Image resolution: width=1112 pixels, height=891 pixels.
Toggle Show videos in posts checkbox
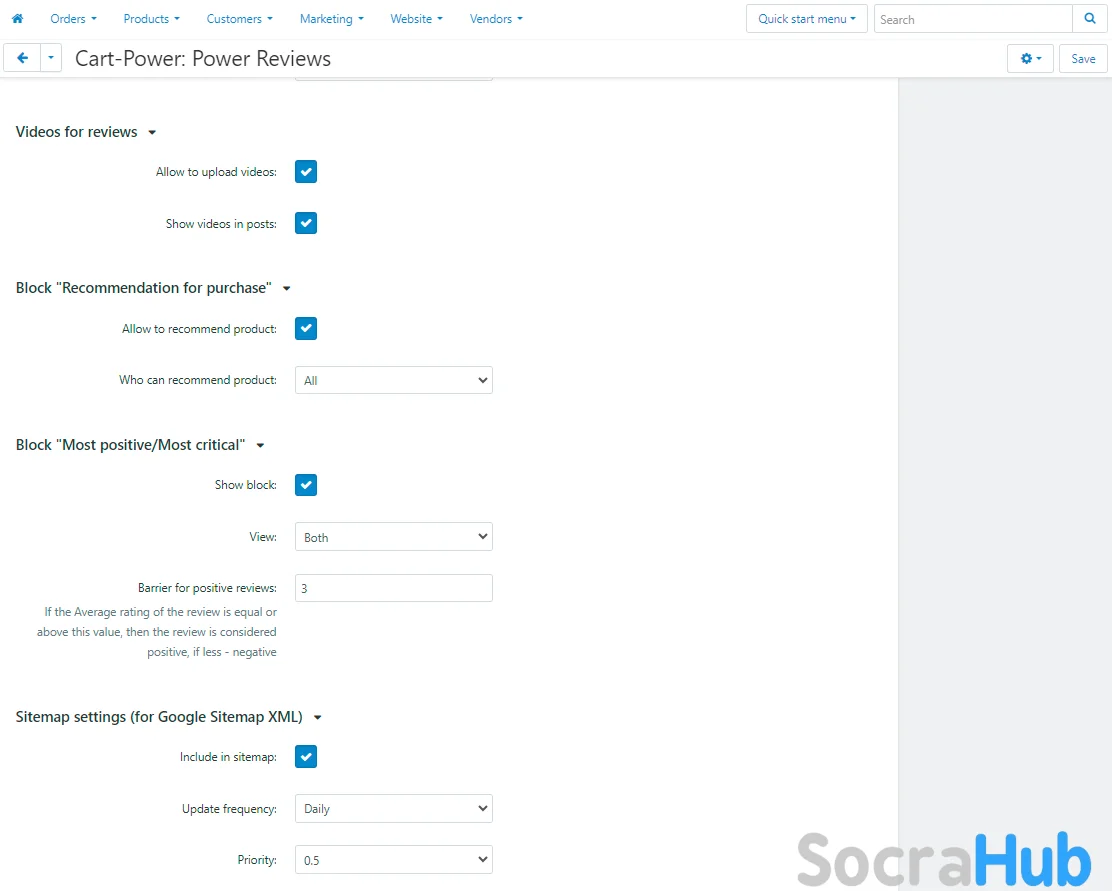(x=306, y=223)
